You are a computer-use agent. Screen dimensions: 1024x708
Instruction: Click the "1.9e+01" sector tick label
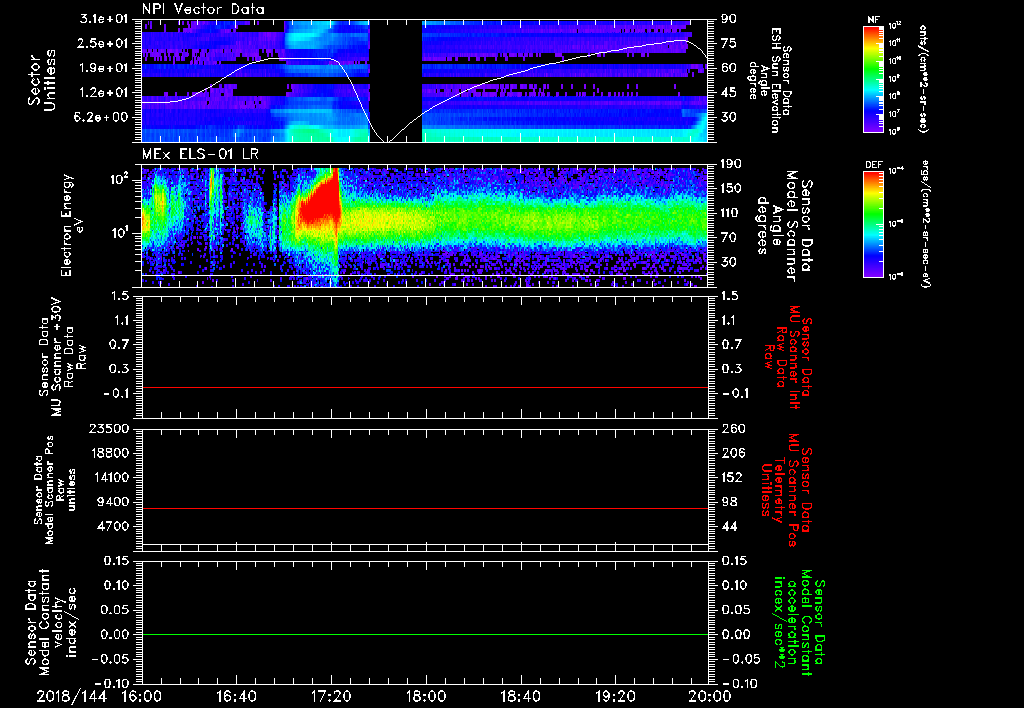pos(104,68)
